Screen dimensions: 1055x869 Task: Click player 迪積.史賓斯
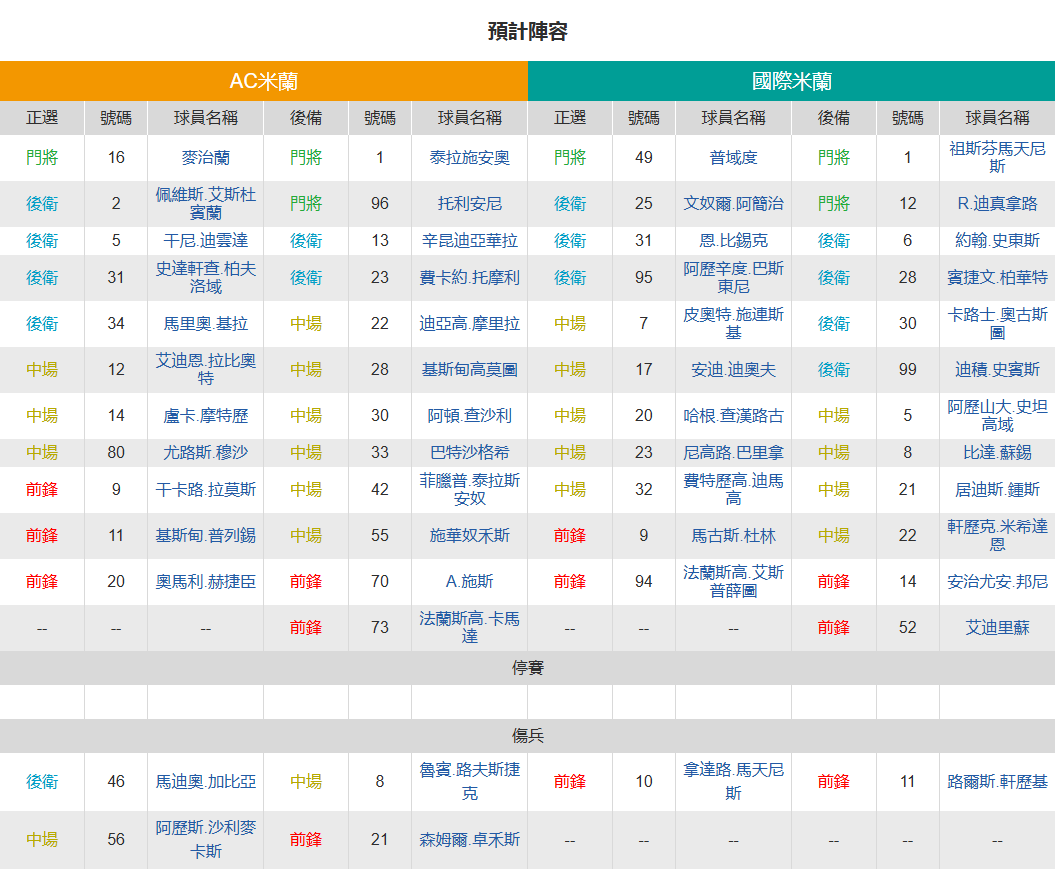click(x=997, y=369)
